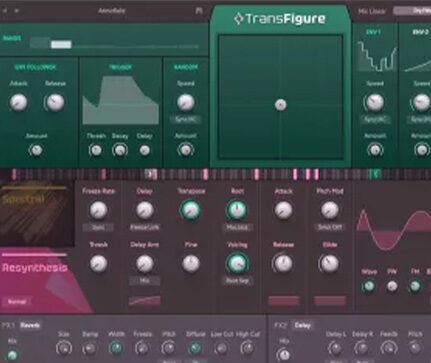Screen dimensions: 431x363
Task: Click the Env Follower Amount knob
Action: [36, 150]
